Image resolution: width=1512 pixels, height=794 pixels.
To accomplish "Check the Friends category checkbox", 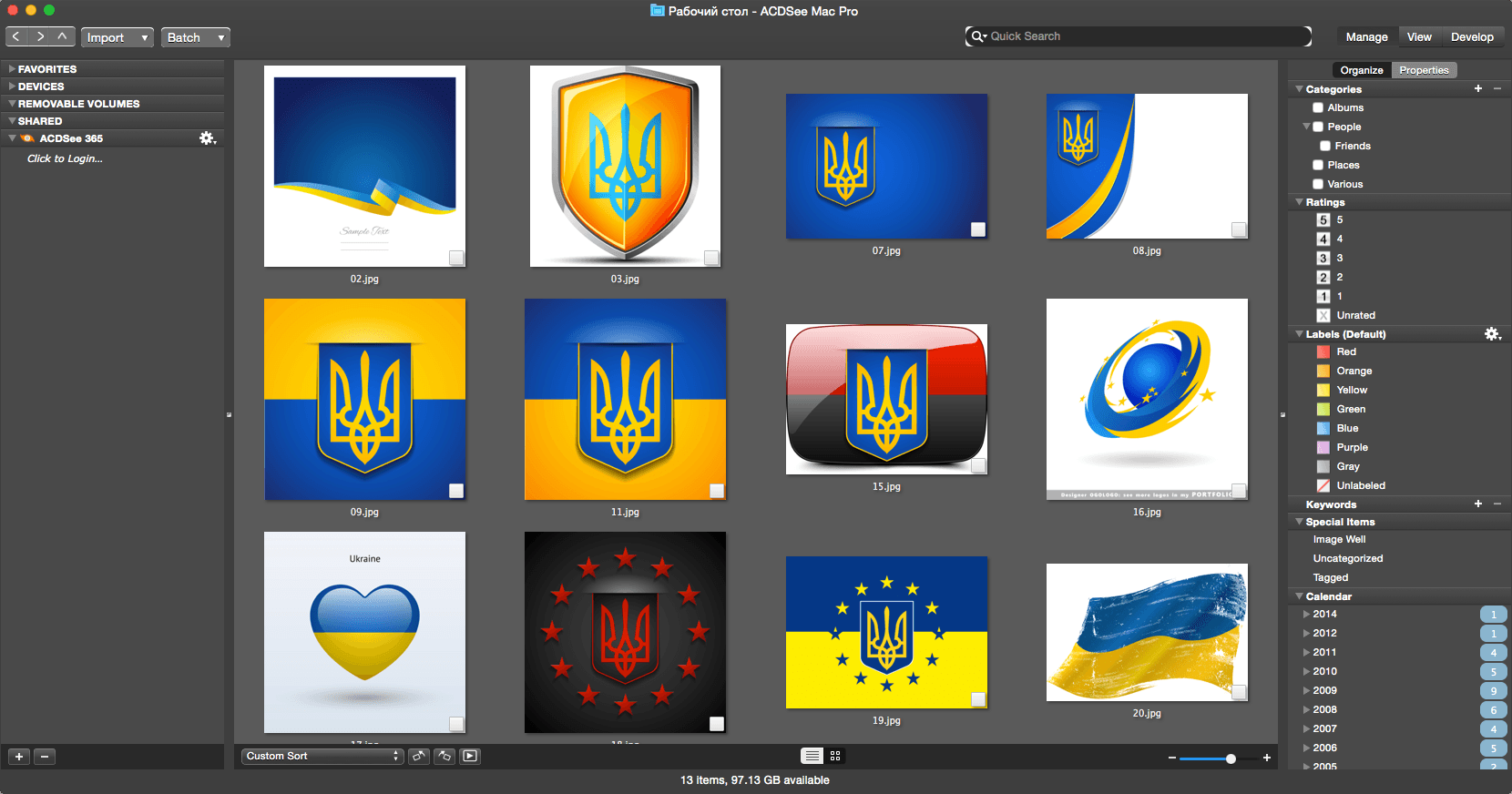I will pos(1325,146).
